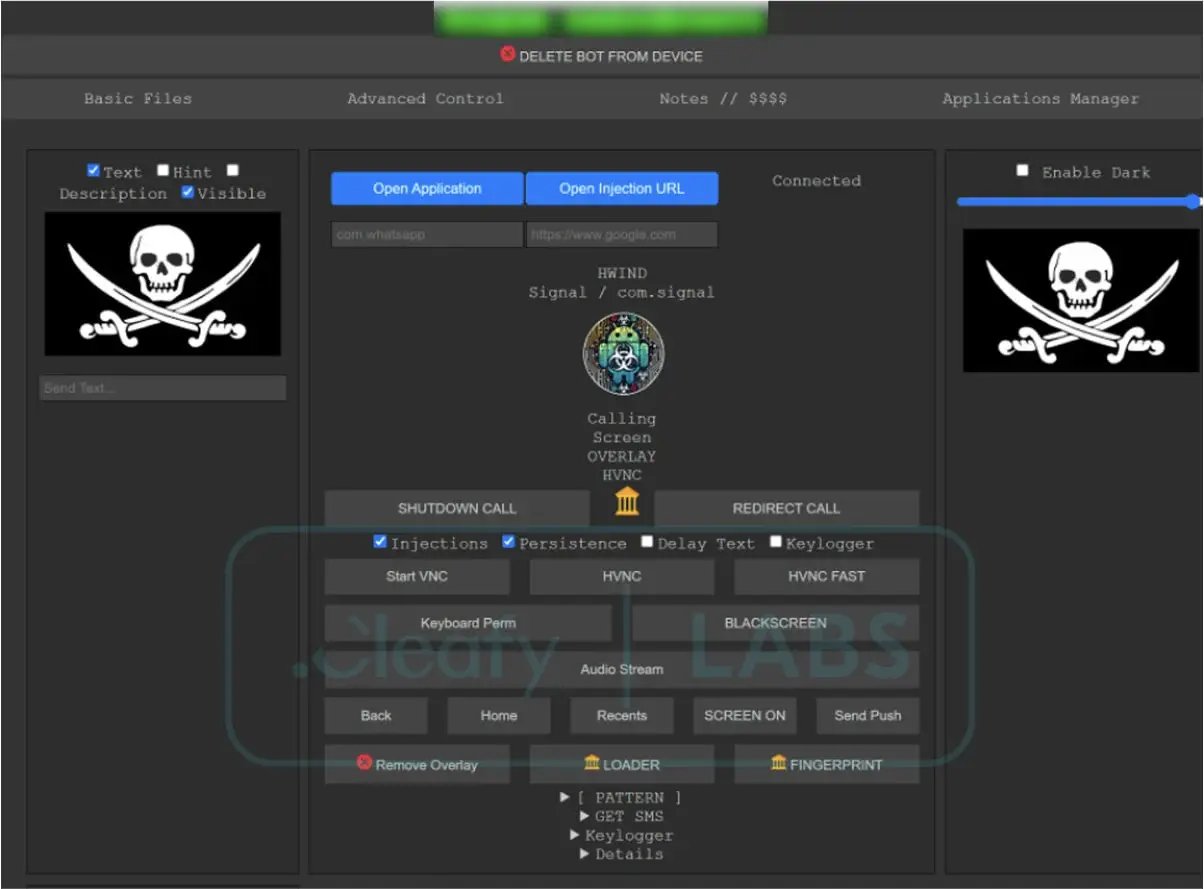Click the REDIRECT CALL button
Screen dimensions: 1204x889
point(786,508)
